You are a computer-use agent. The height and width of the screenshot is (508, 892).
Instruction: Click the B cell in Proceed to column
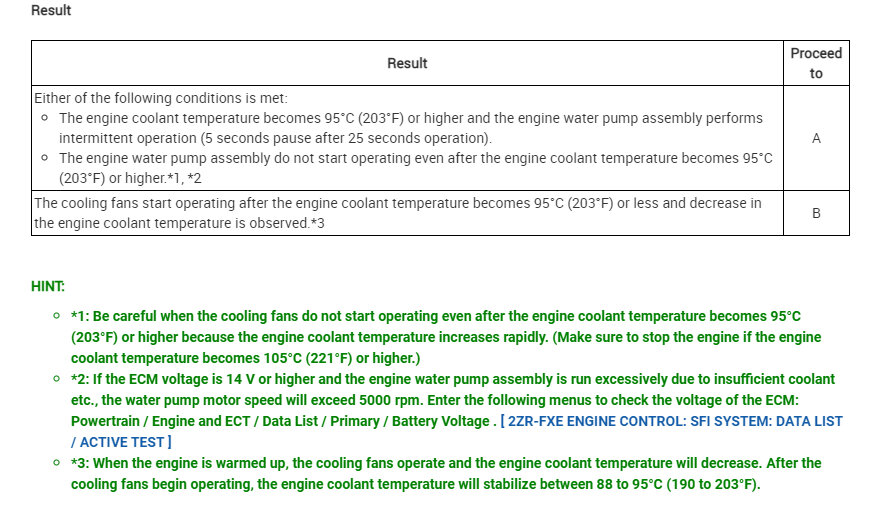[x=816, y=213]
